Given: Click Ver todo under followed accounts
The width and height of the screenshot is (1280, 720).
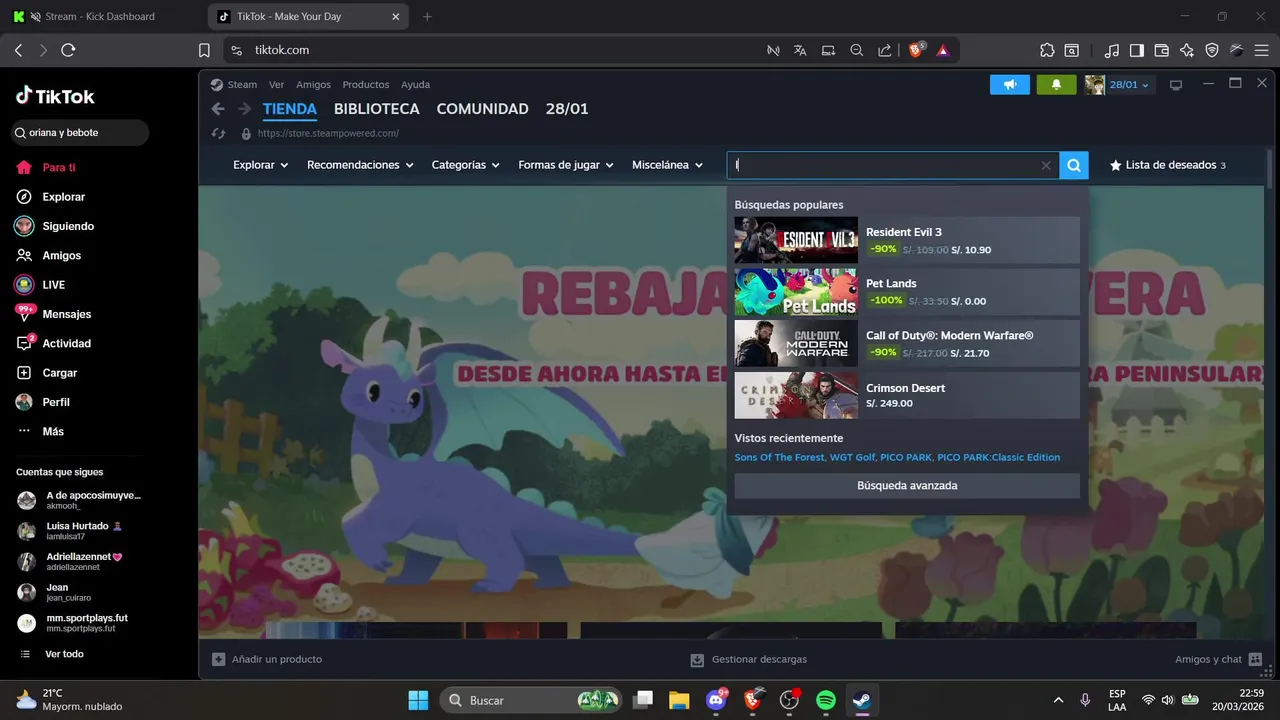Looking at the screenshot, I should [x=64, y=654].
